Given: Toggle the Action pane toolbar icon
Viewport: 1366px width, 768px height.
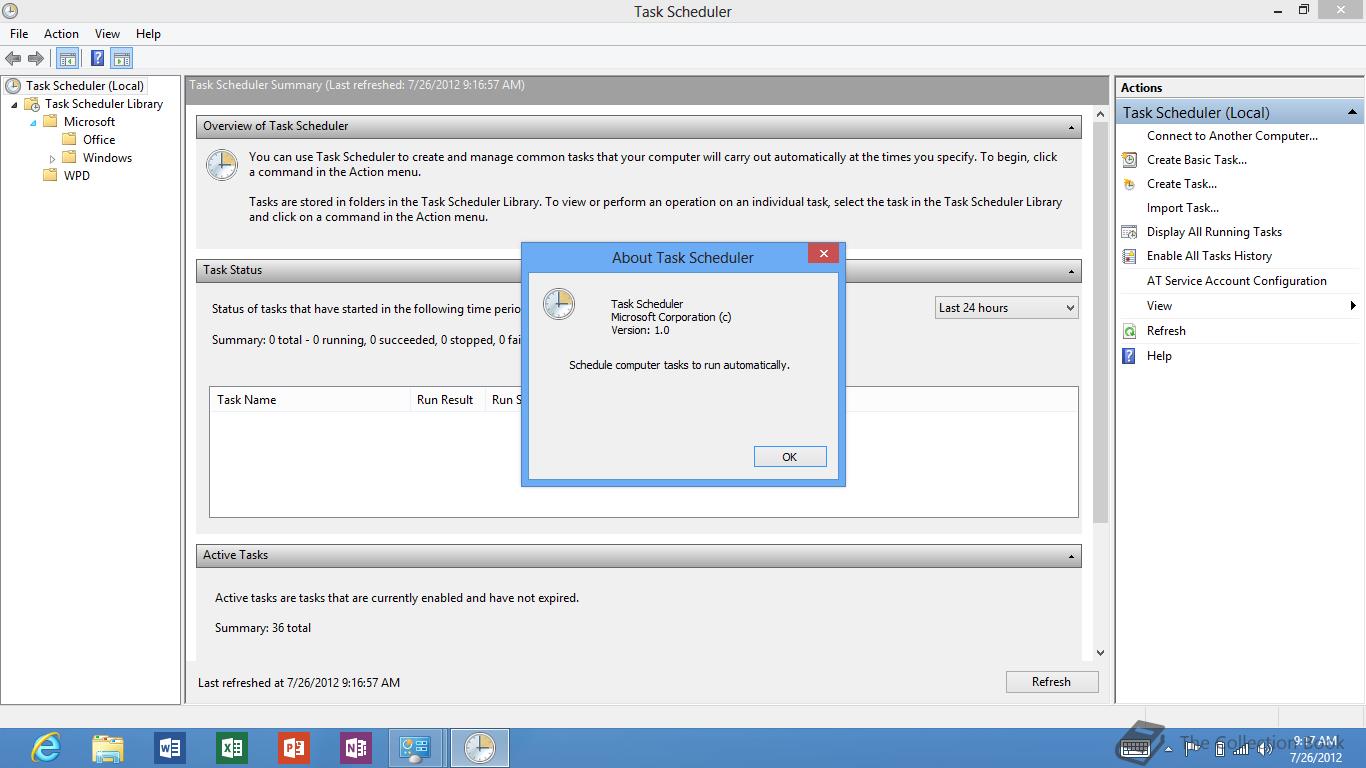Looking at the screenshot, I should click(121, 59).
